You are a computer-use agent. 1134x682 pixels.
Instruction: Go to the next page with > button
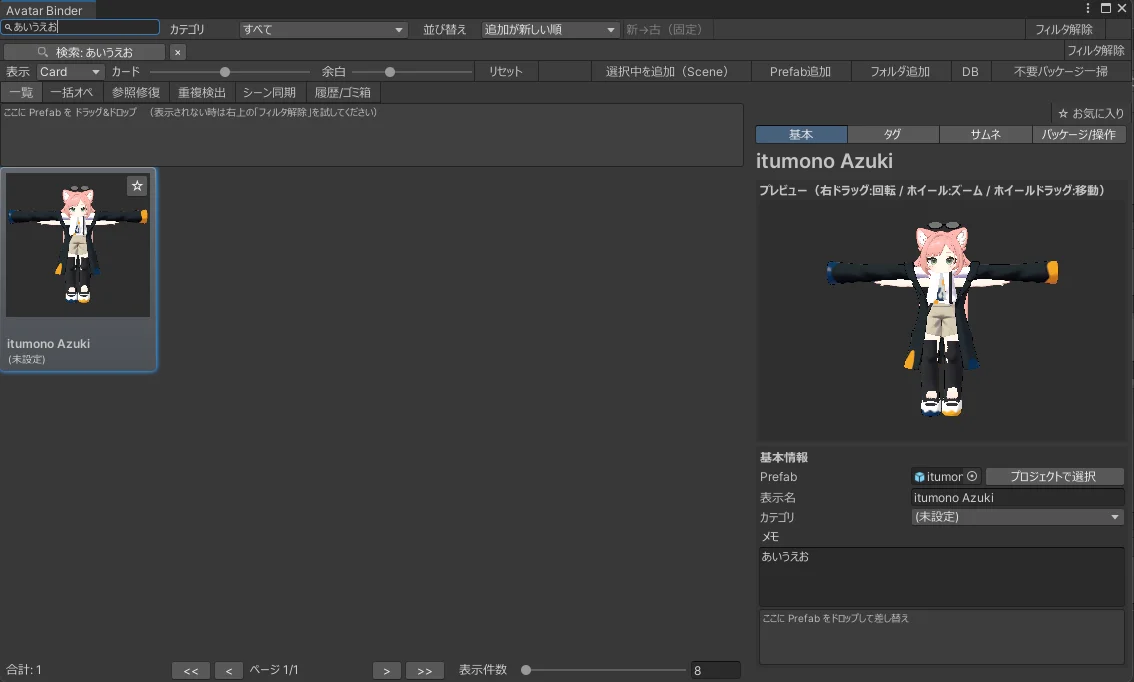(387, 670)
